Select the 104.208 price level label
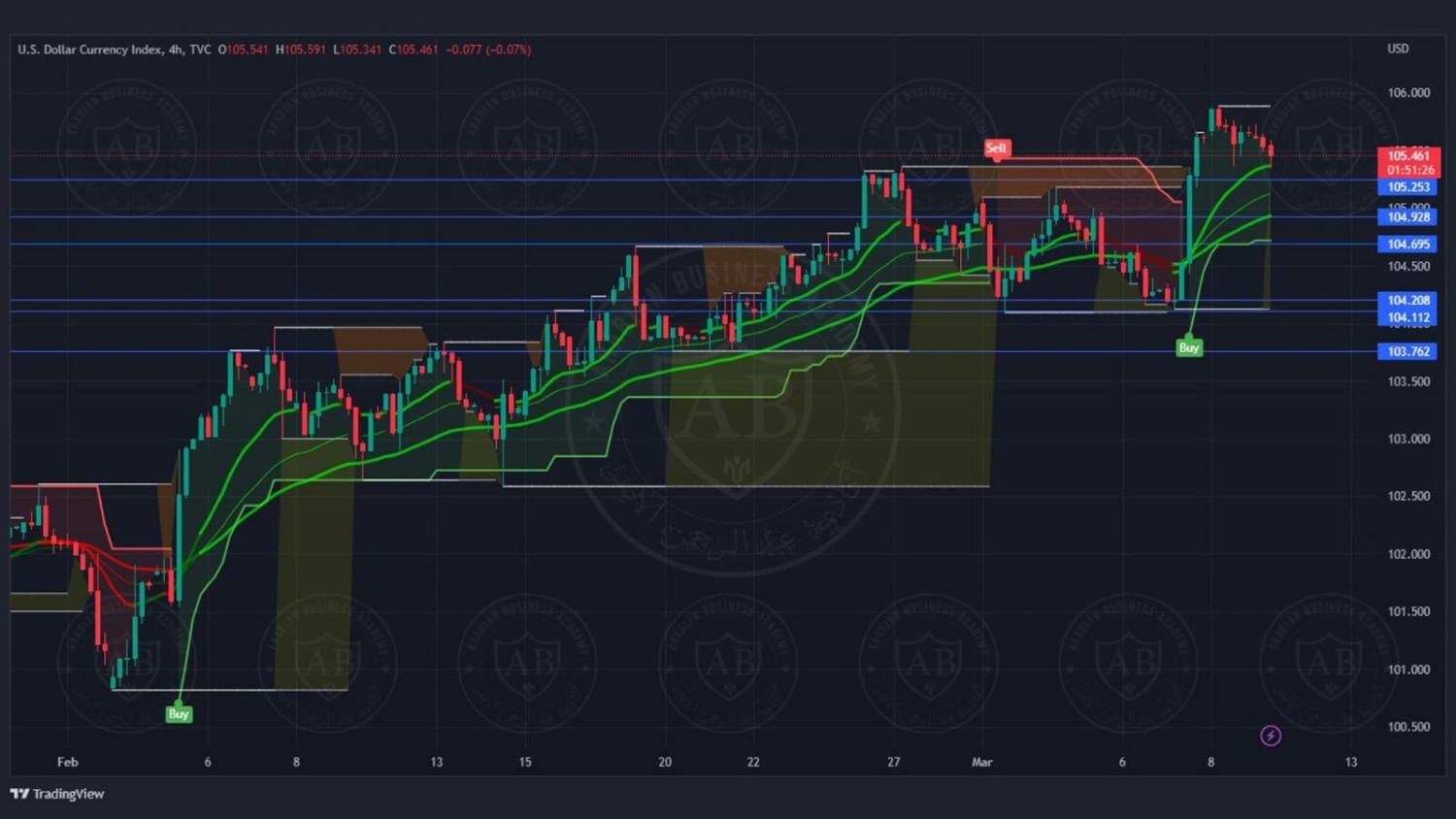Image resolution: width=1456 pixels, height=819 pixels. point(1408,301)
